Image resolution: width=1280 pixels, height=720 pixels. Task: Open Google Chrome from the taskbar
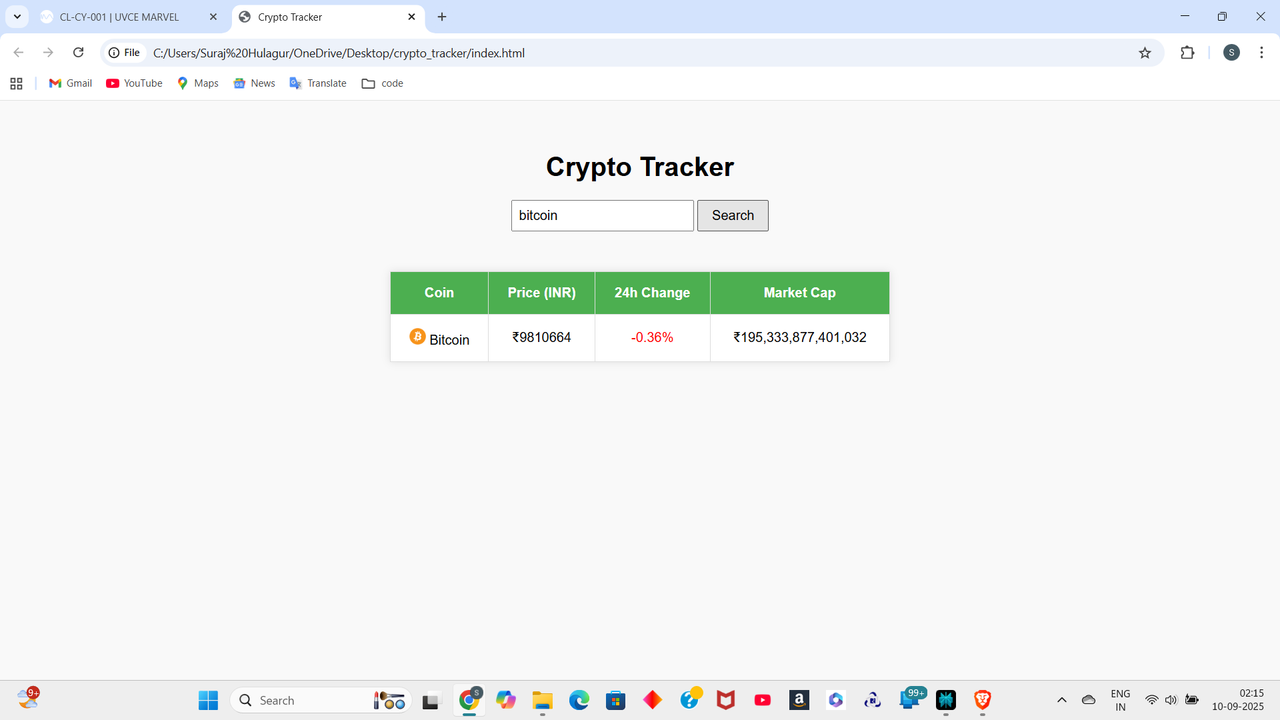tap(469, 700)
